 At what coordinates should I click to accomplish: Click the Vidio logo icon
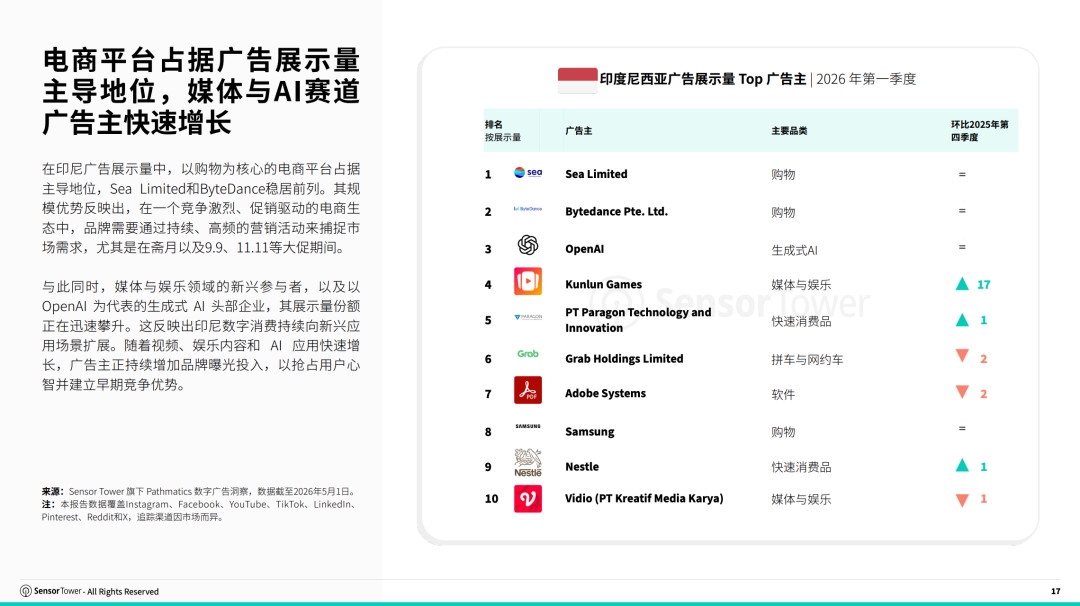pos(528,499)
